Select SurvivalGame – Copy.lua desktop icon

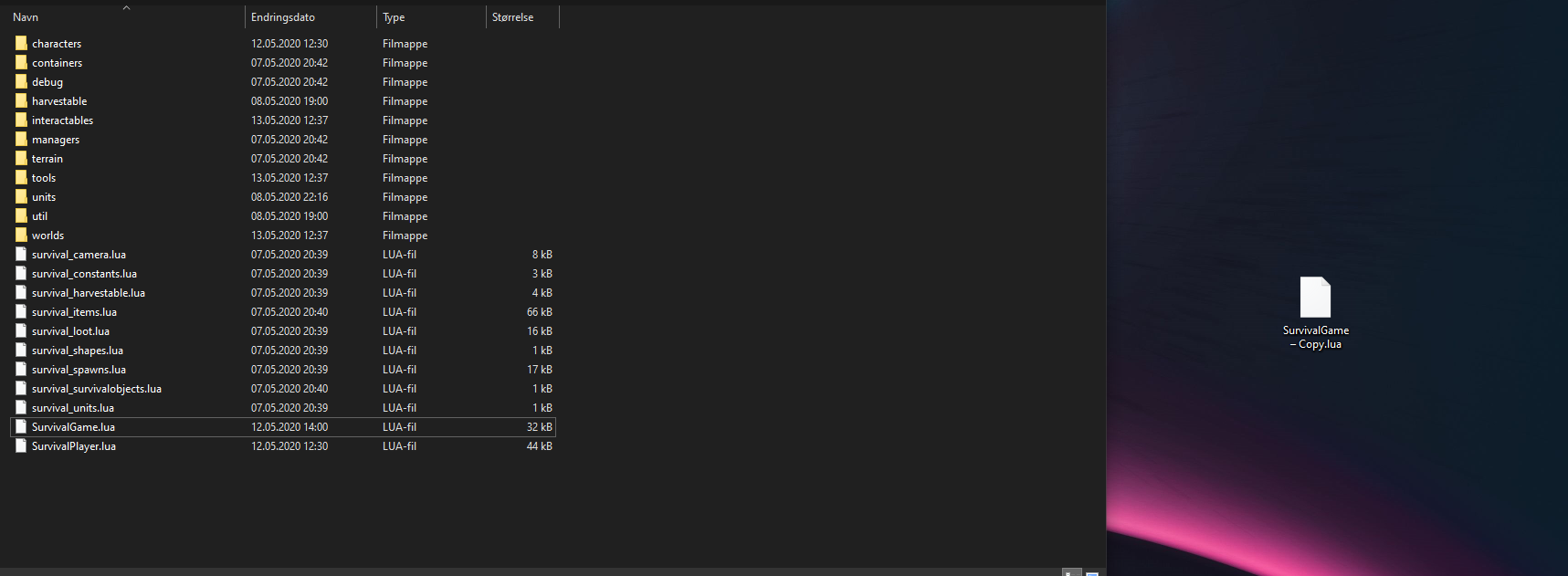point(1315,313)
